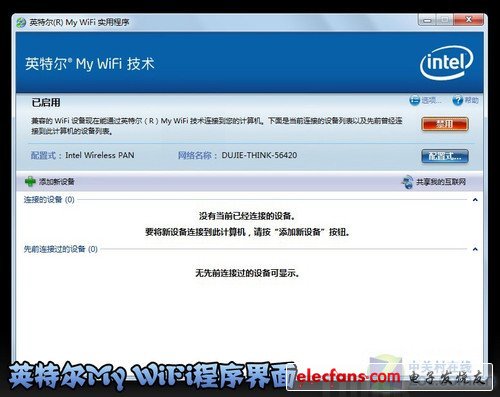
Task: Collapse the 先前连接过的设备 section
Action: [x=475, y=249]
